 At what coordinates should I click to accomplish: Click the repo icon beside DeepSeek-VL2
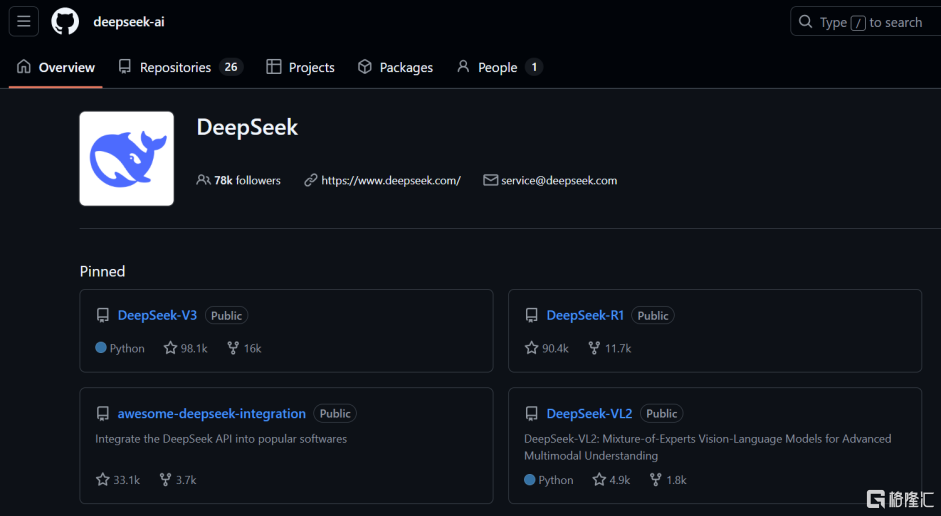click(x=531, y=414)
